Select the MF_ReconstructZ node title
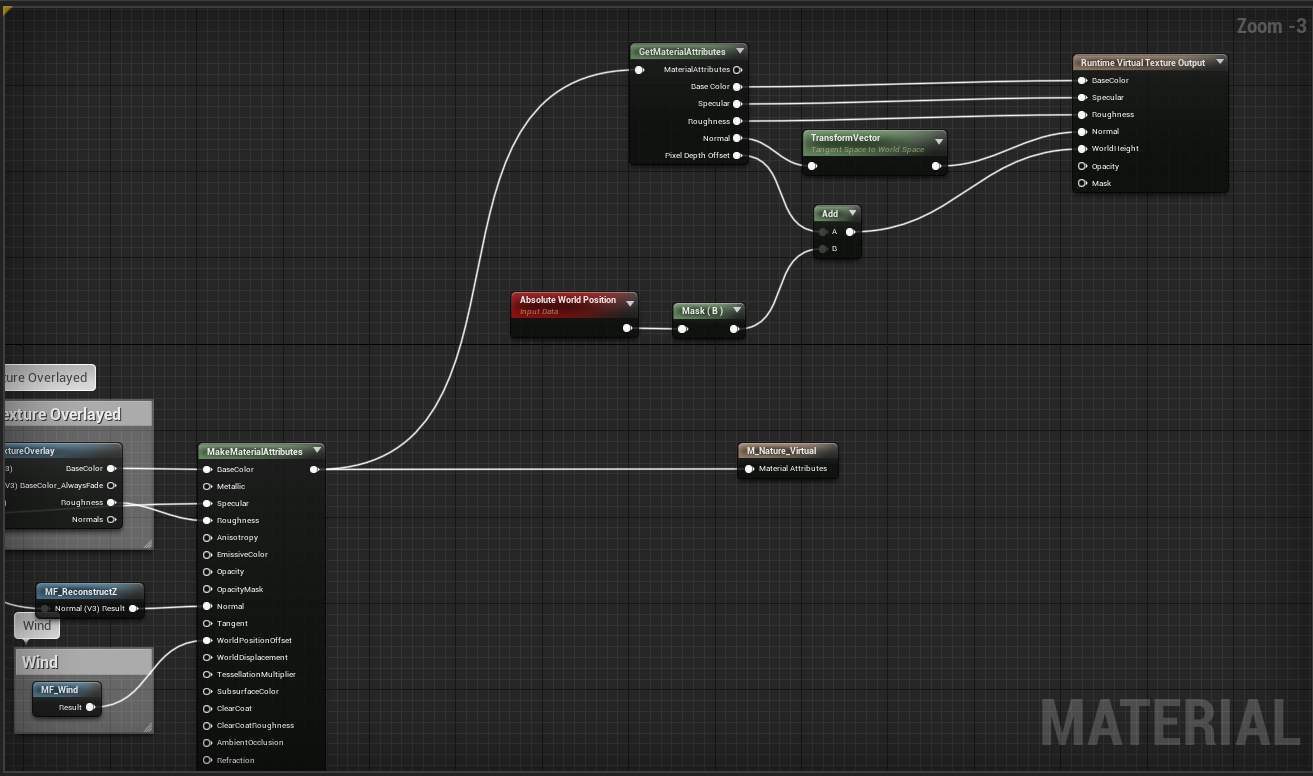Viewport: 1313px width, 776px height. coord(81,591)
